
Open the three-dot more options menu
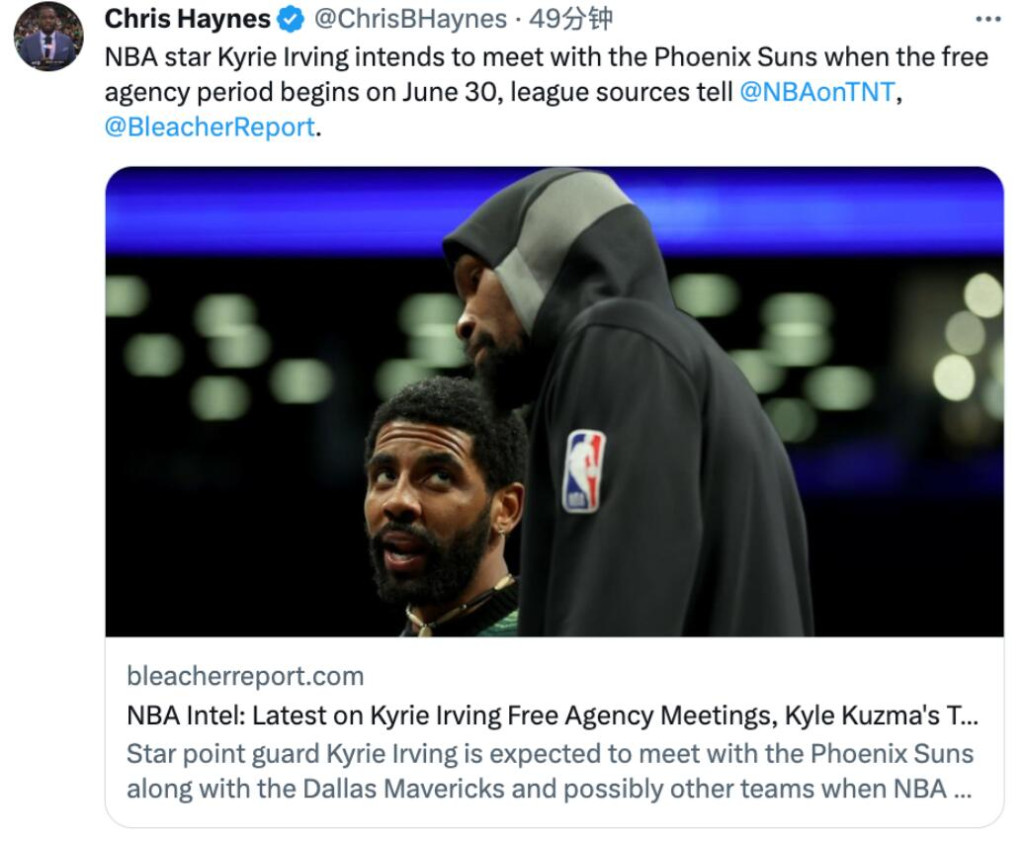(987, 20)
